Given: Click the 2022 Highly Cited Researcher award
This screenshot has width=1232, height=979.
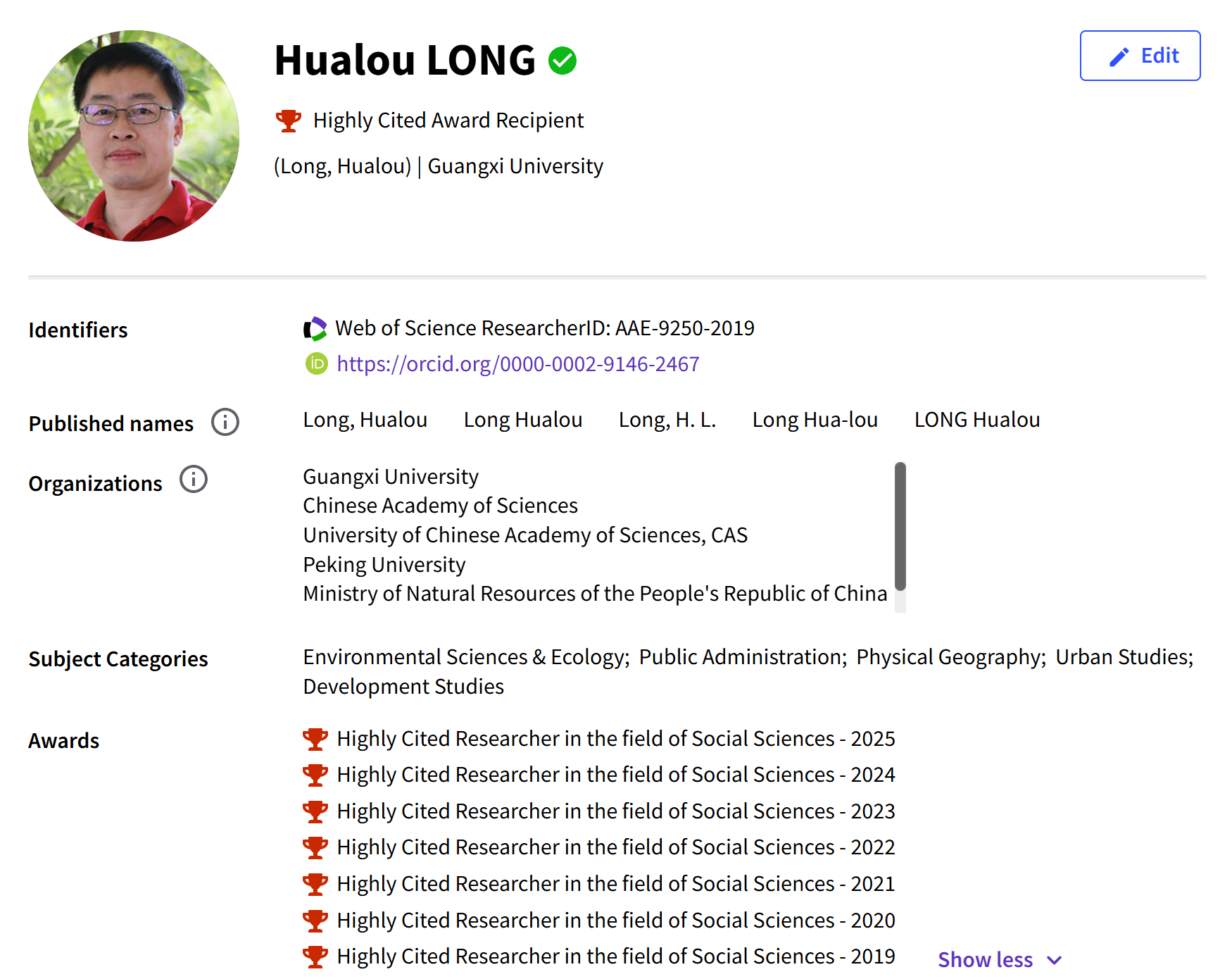Looking at the screenshot, I should (x=615, y=847).
